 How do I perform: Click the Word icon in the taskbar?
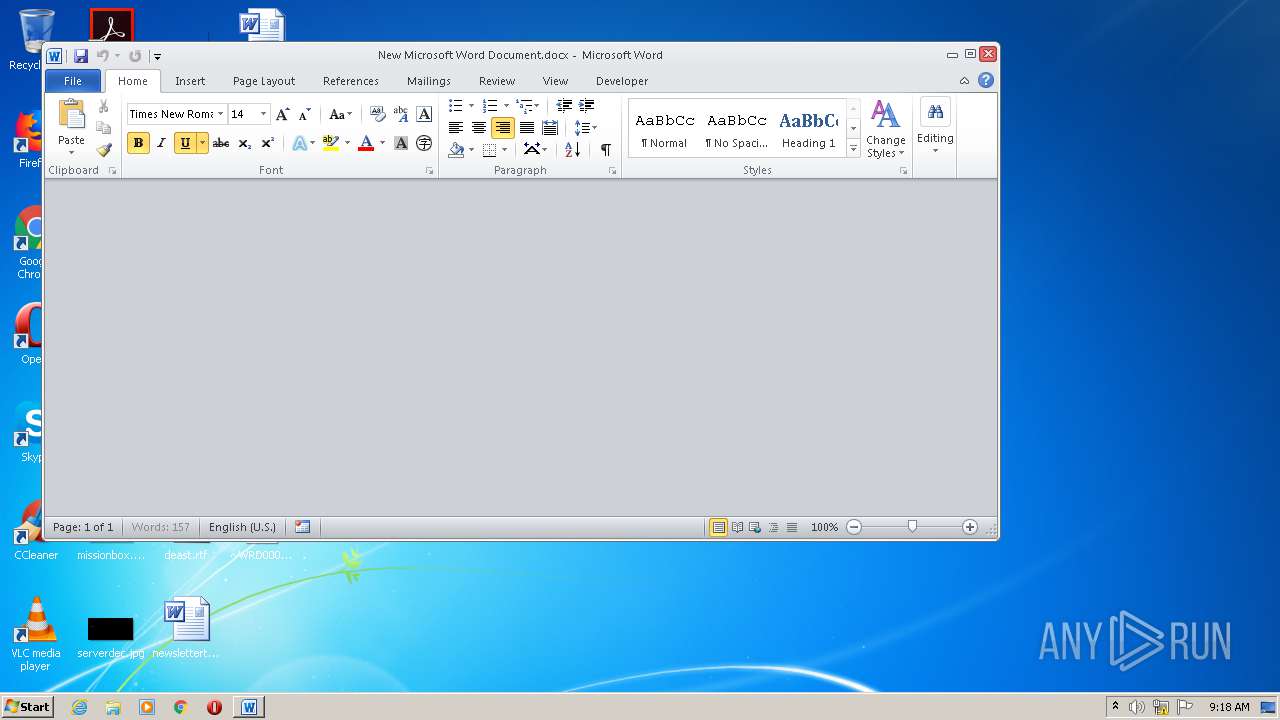(x=249, y=707)
